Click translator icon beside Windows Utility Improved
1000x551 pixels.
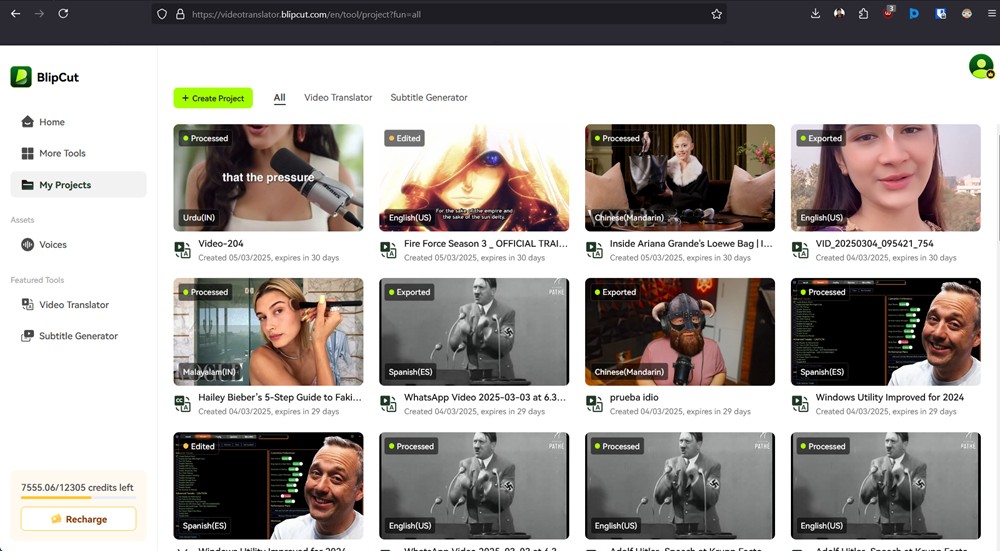tap(800, 404)
